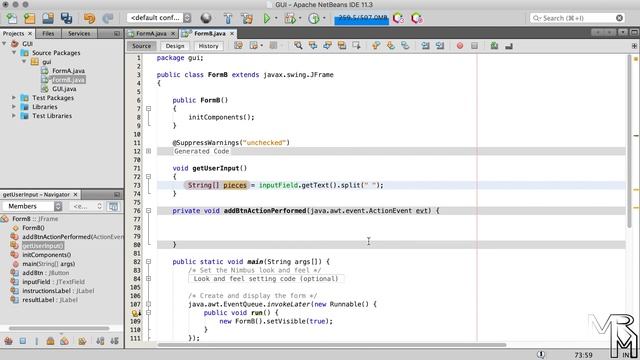Viewport: 640px width, 360px height.
Task: Click the memory usage garbage collection bar
Action: pyautogui.click(x=361, y=18)
